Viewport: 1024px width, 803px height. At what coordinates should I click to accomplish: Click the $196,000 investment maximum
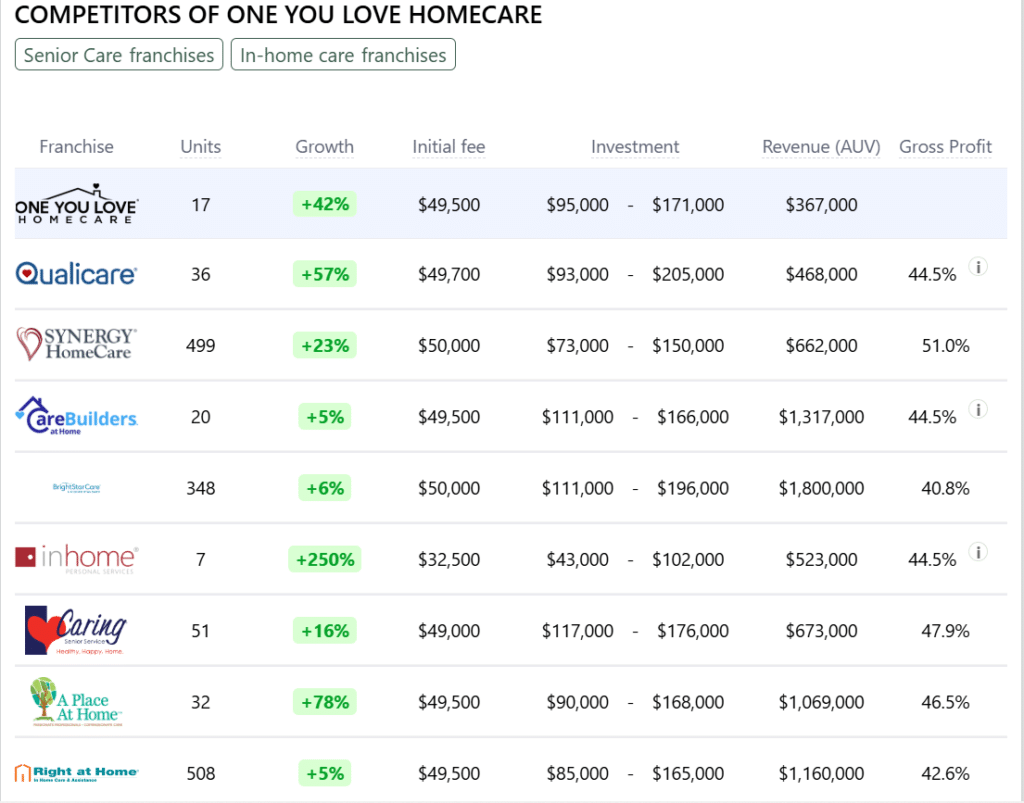(x=693, y=488)
